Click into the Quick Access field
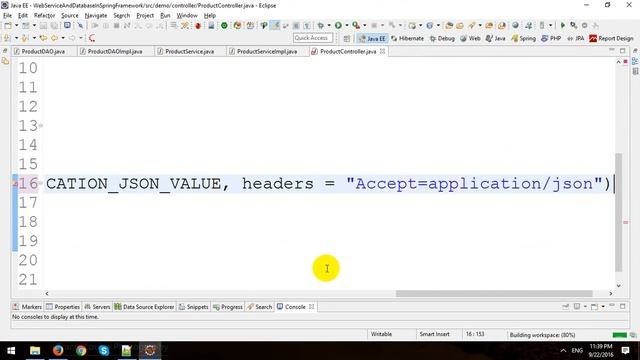 pos(313,38)
